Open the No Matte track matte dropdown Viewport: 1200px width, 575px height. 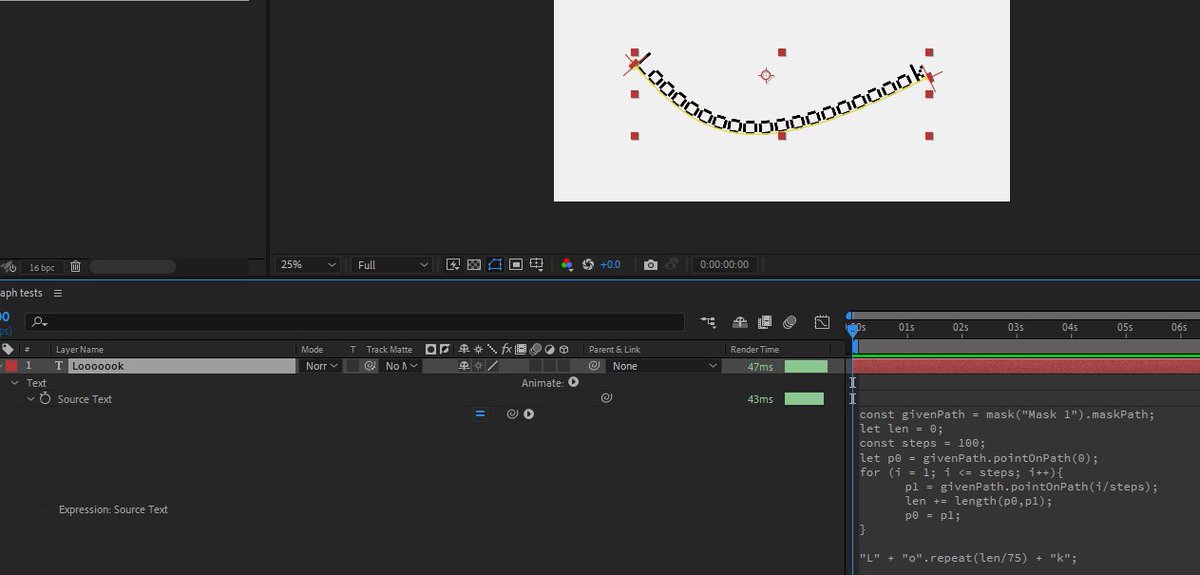coord(402,366)
